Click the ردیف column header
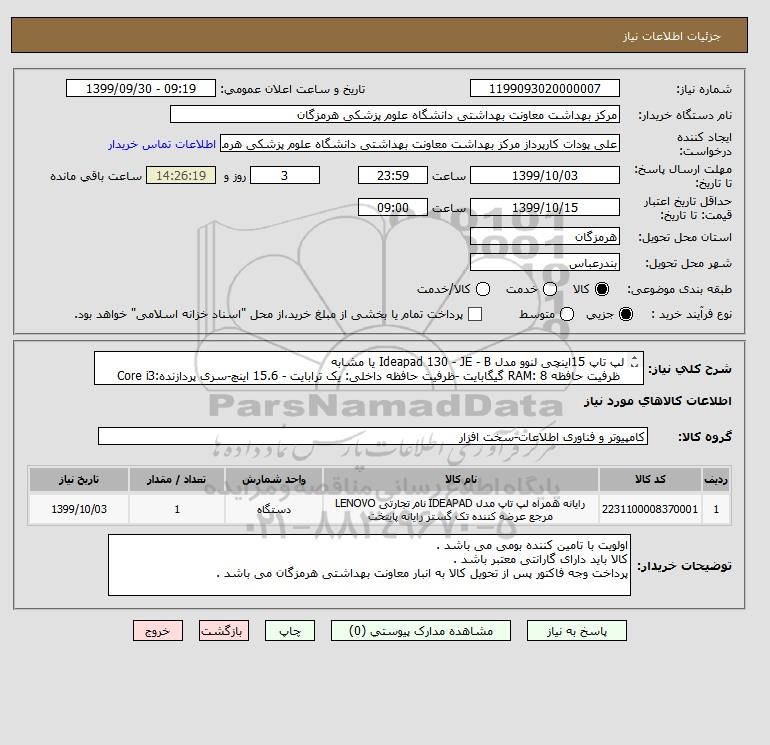This screenshot has height=745, width=770. pos(716,479)
